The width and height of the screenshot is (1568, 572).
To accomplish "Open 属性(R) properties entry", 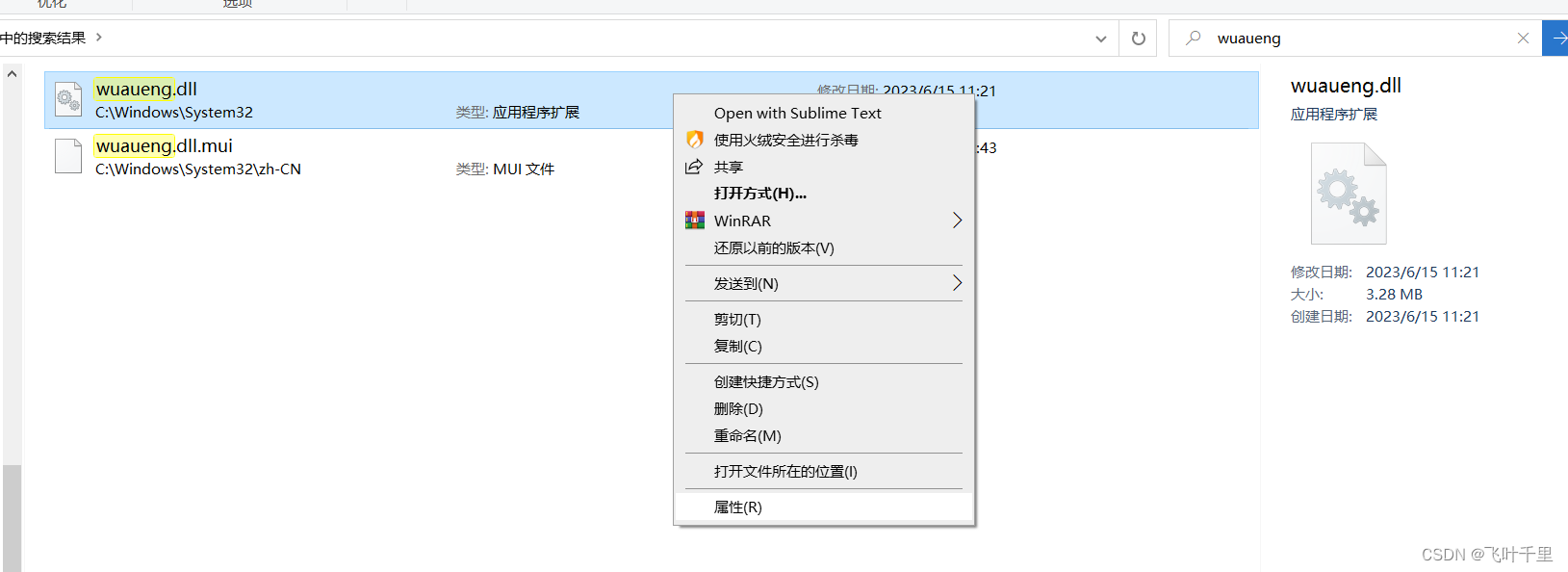I will [x=824, y=507].
